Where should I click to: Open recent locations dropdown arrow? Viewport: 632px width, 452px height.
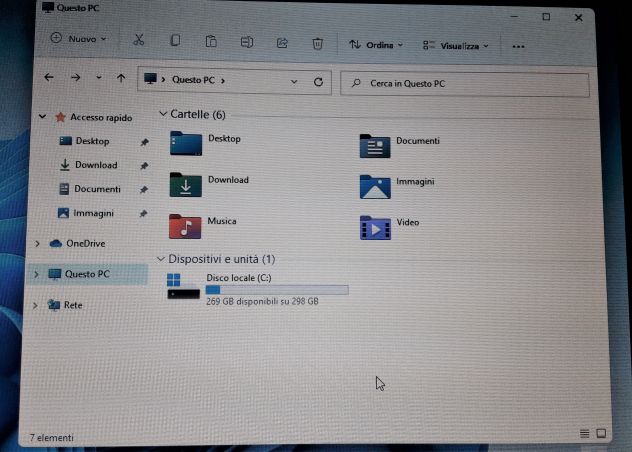point(99,77)
